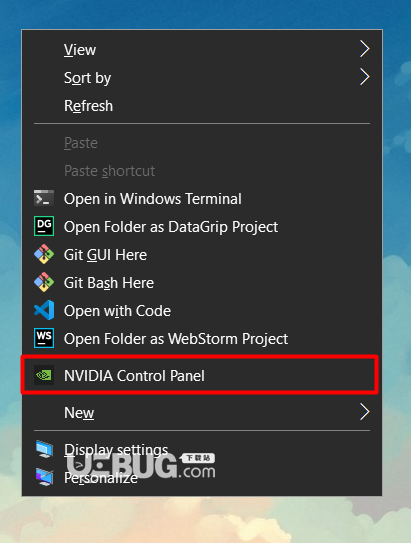Expand the Sort by submenu arrow
411x543 pixels.
click(364, 77)
